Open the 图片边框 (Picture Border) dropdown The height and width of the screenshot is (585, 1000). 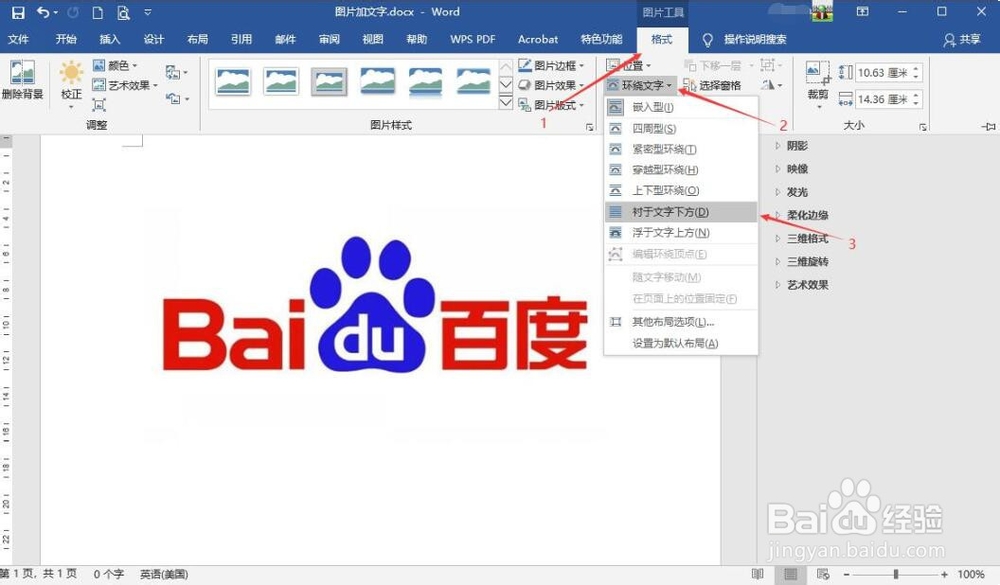pyautogui.click(x=551, y=65)
